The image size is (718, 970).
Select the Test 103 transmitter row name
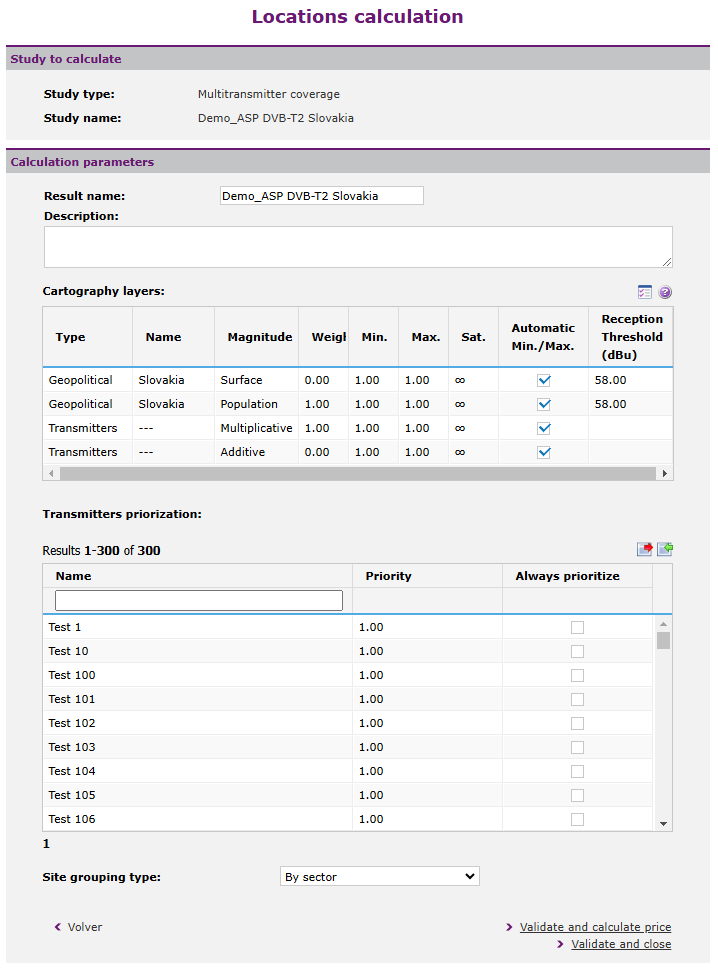72,747
